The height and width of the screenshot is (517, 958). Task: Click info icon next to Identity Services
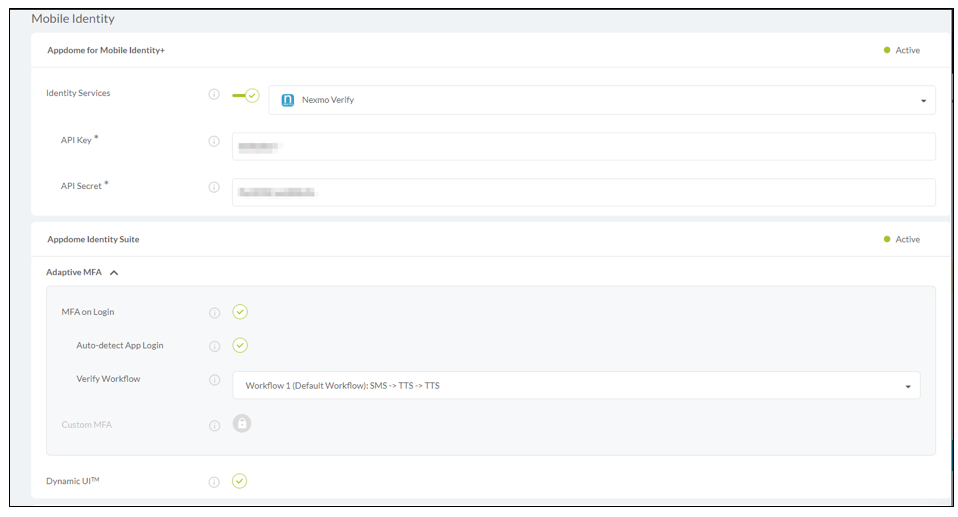(214, 94)
